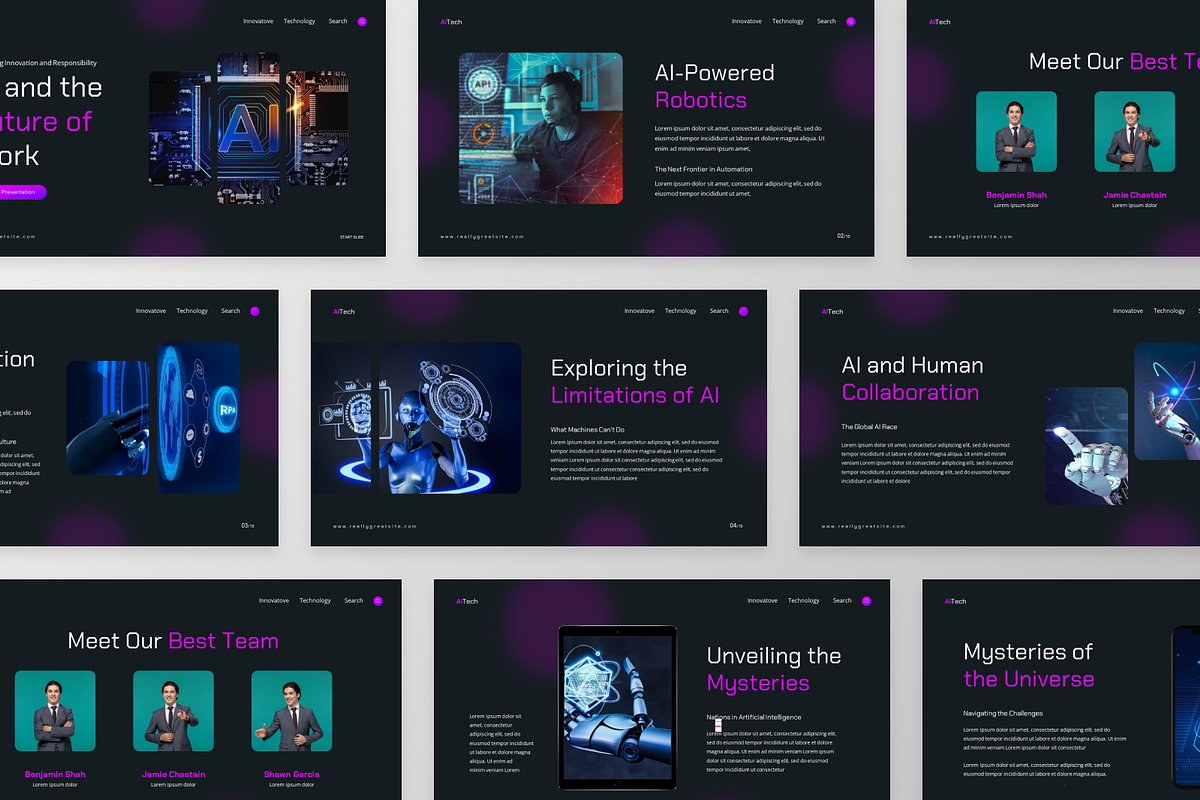Open www.reallygreatsite.com on the Limitations of AI slide

coord(376,526)
